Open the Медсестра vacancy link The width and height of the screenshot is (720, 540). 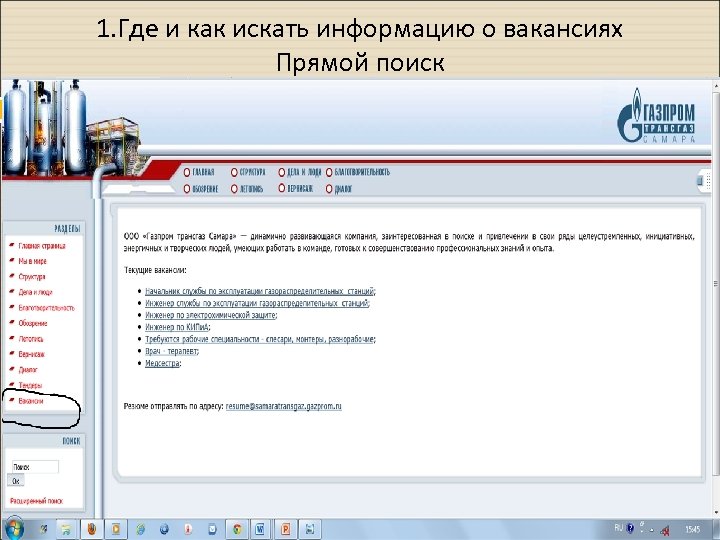tap(162, 363)
